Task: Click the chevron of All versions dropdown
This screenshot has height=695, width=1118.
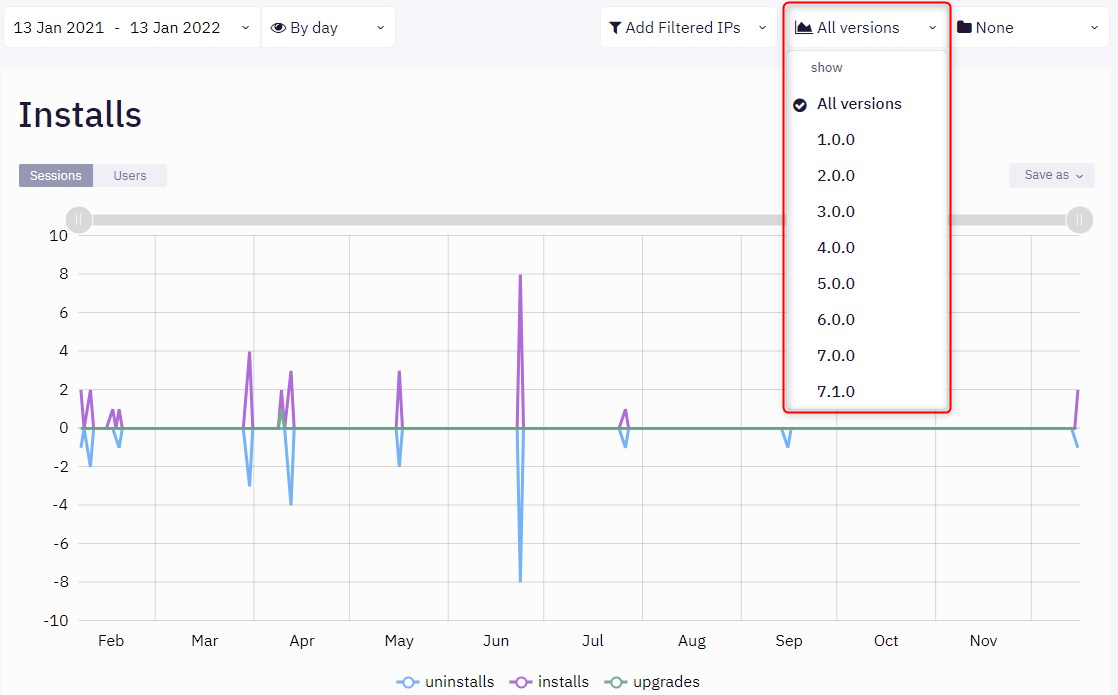Action: (932, 28)
